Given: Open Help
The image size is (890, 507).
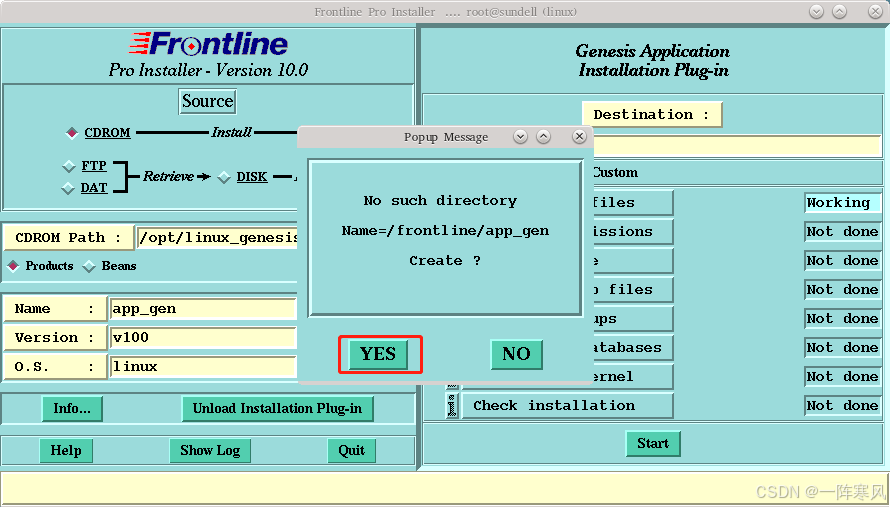Looking at the screenshot, I should pos(66,451).
